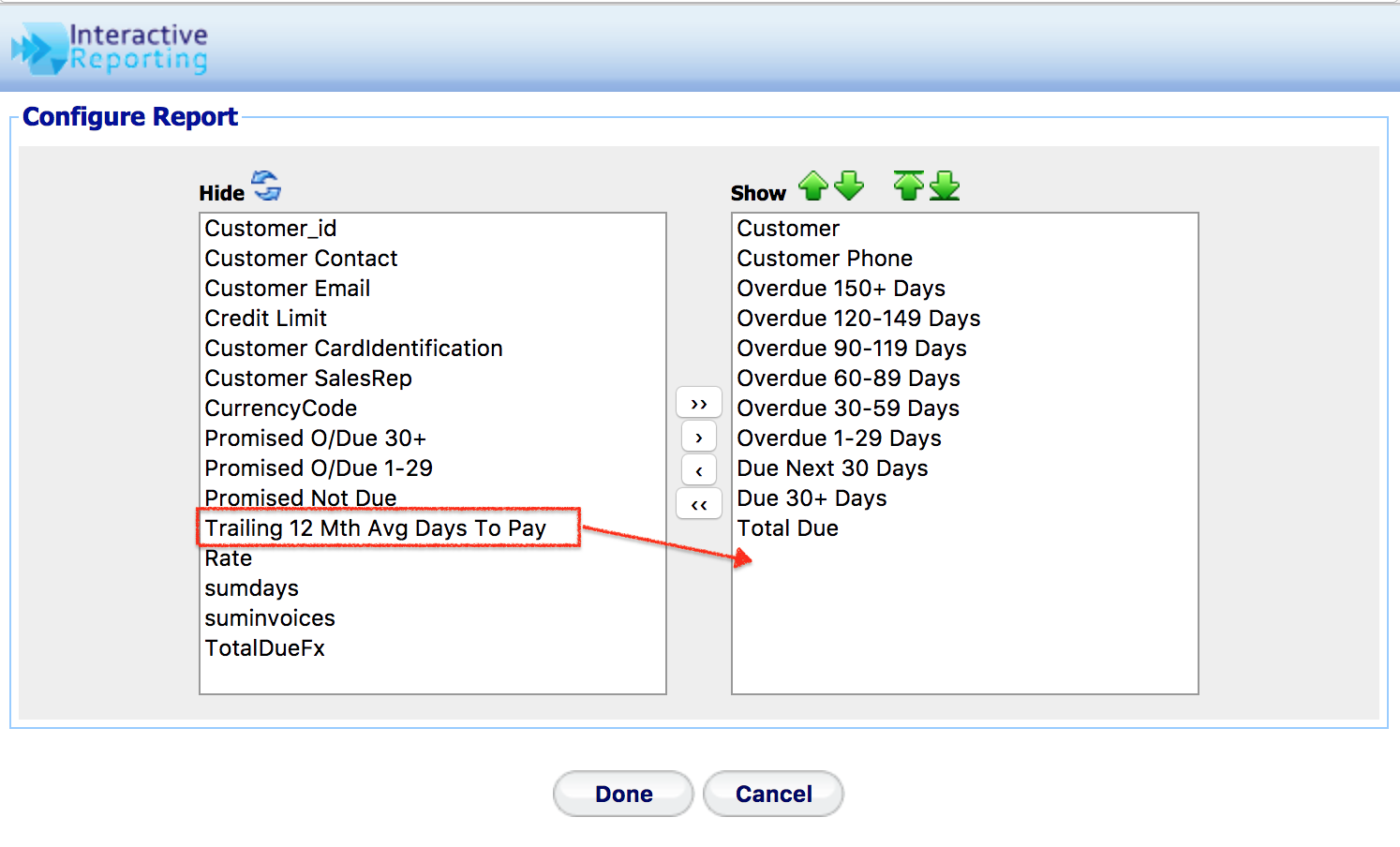Screen dimensions: 1400x847
Task: Select Overdue 120-149 Days field
Action: click(965, 319)
